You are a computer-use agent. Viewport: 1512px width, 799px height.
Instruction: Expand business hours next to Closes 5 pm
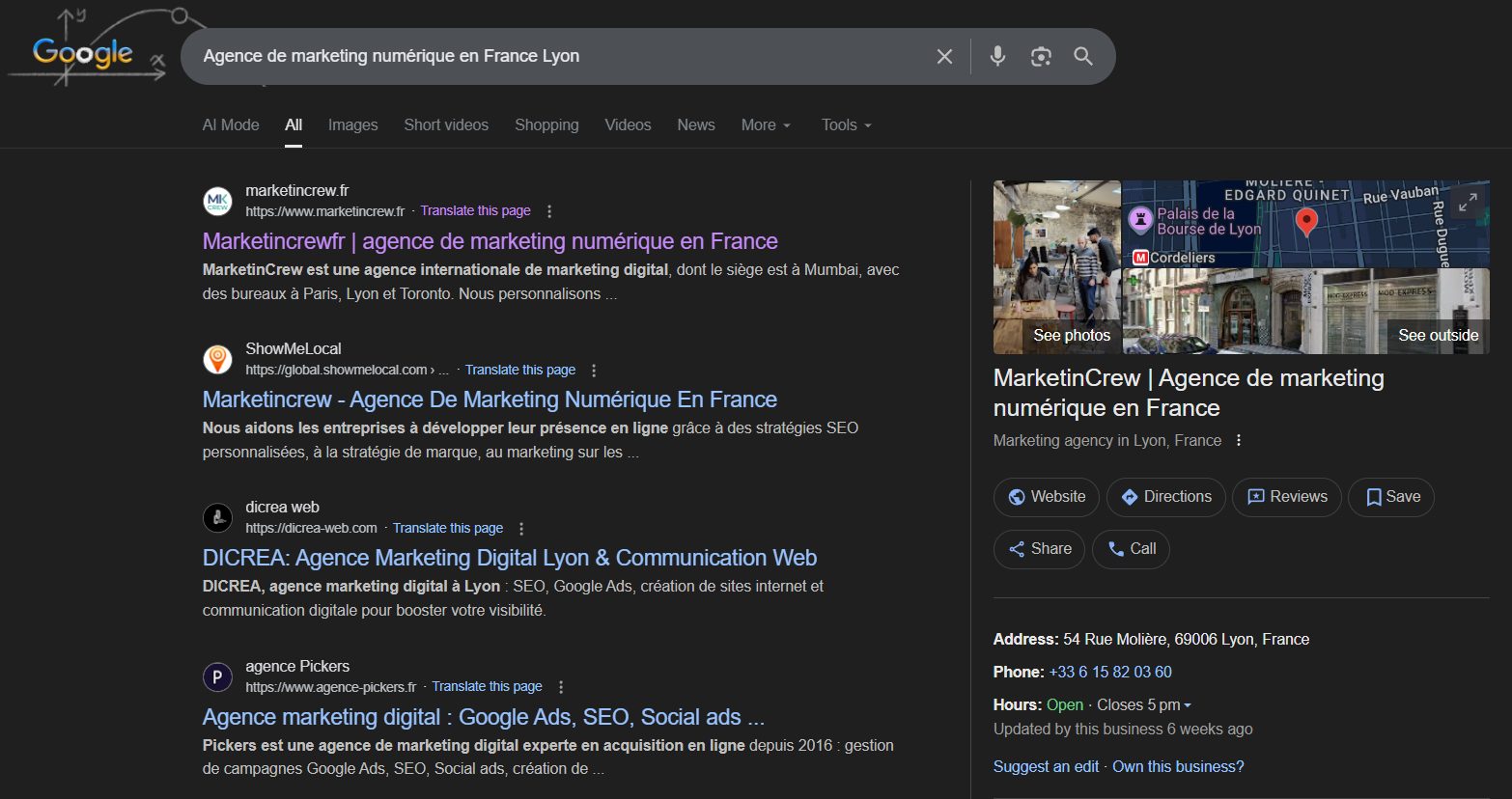click(x=1188, y=705)
